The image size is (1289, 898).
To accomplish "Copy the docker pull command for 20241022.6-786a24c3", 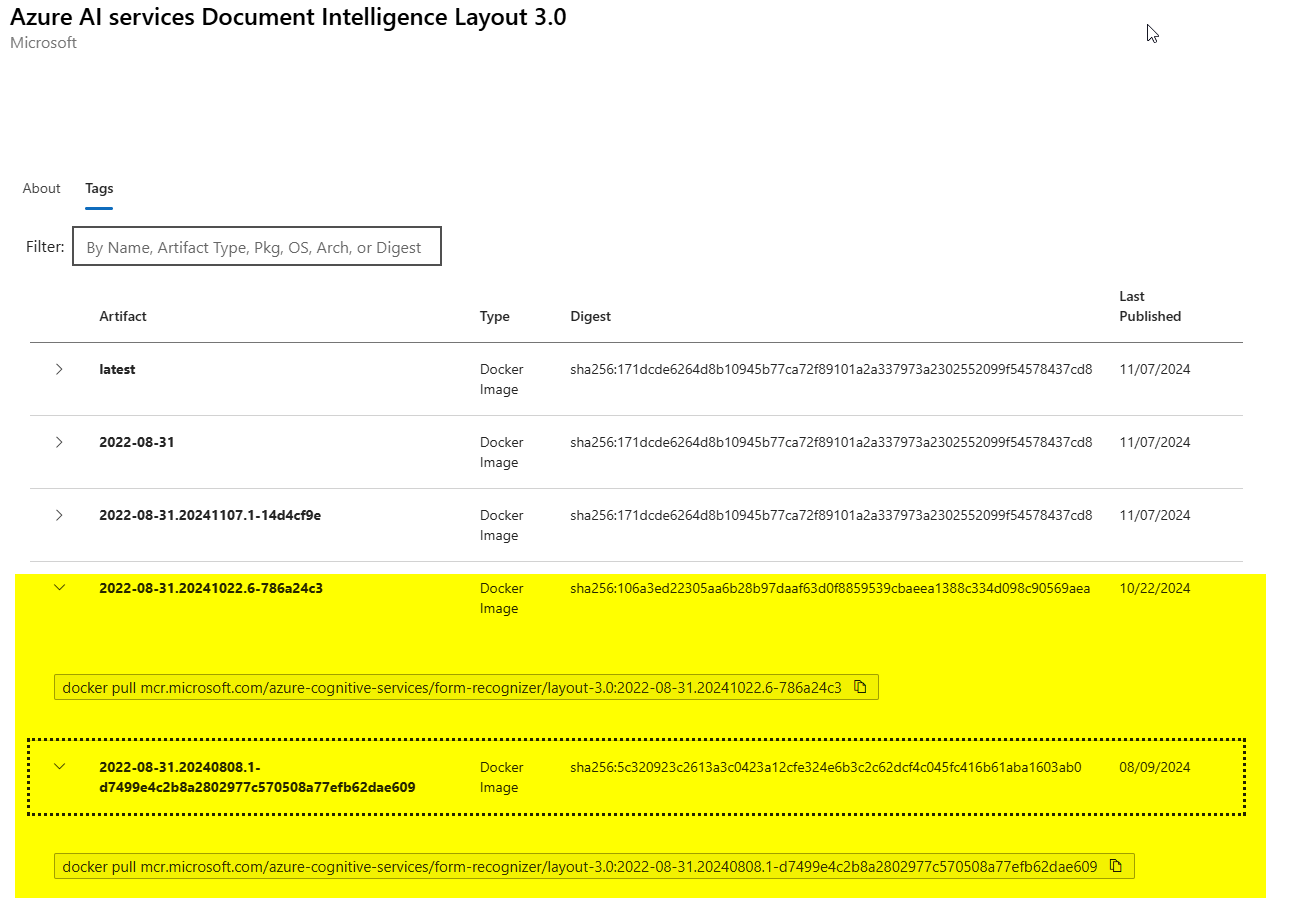I will (860, 687).
